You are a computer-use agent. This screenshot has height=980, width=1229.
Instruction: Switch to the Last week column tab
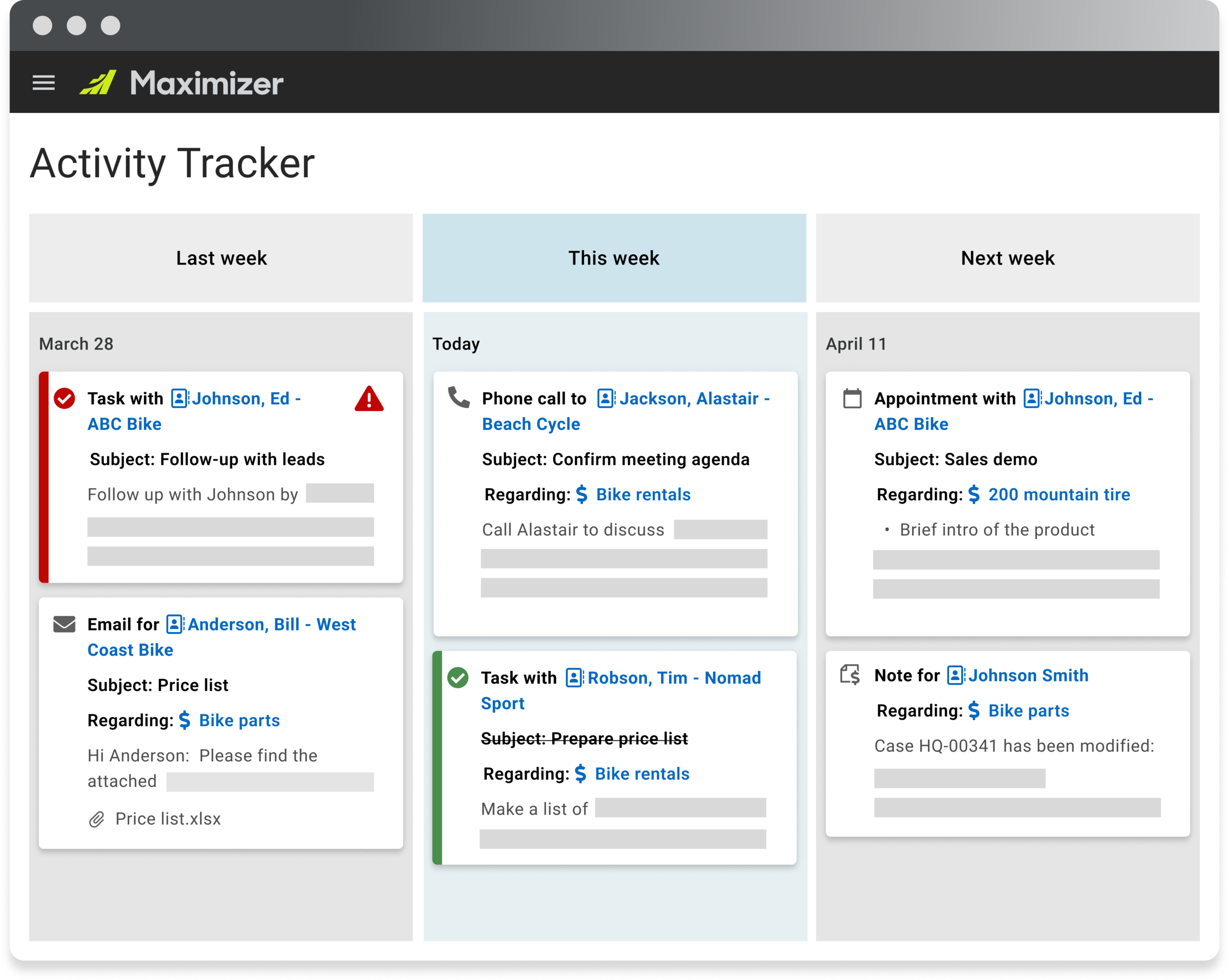pyautogui.click(x=221, y=258)
